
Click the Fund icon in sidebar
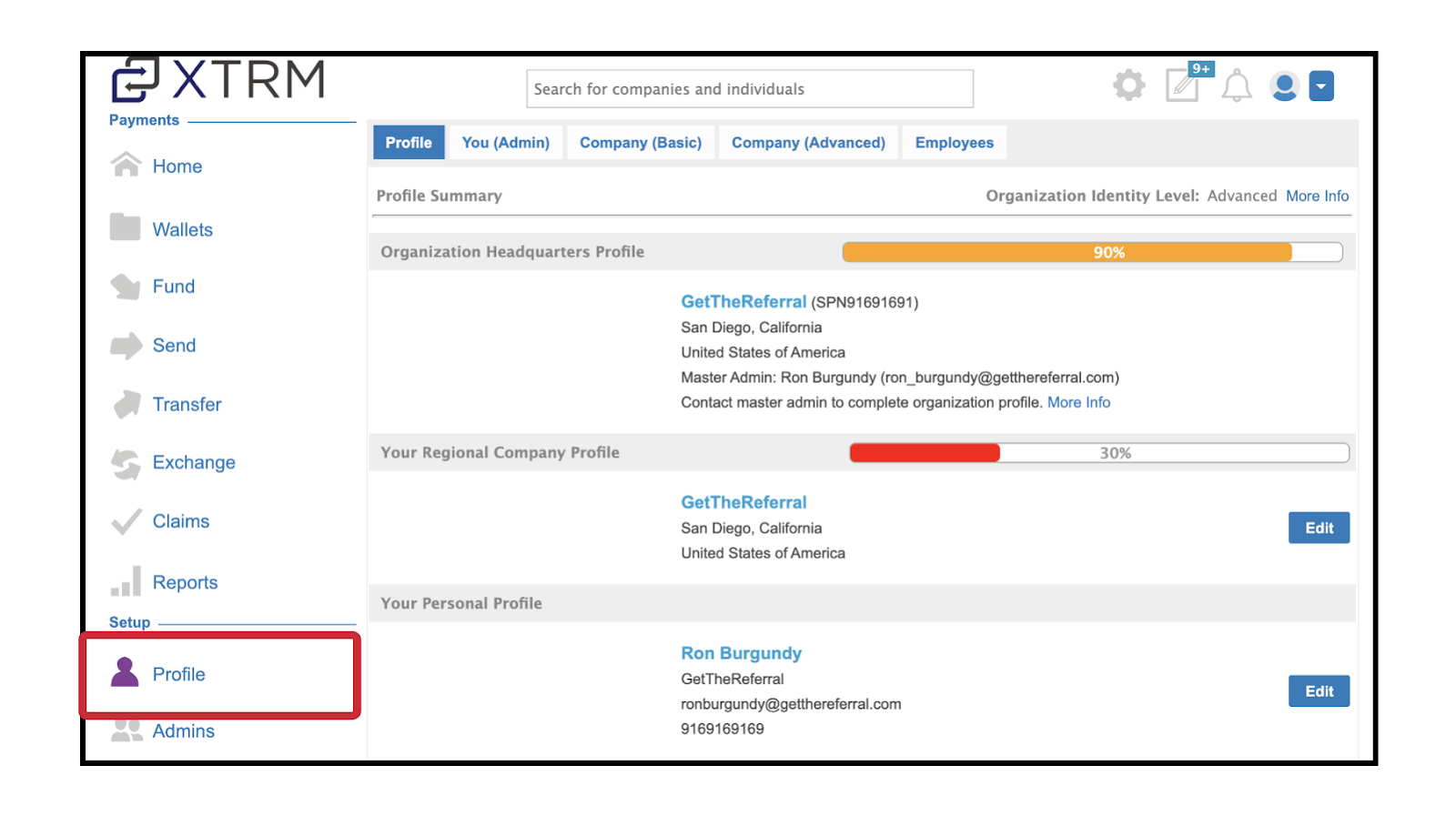point(126,287)
